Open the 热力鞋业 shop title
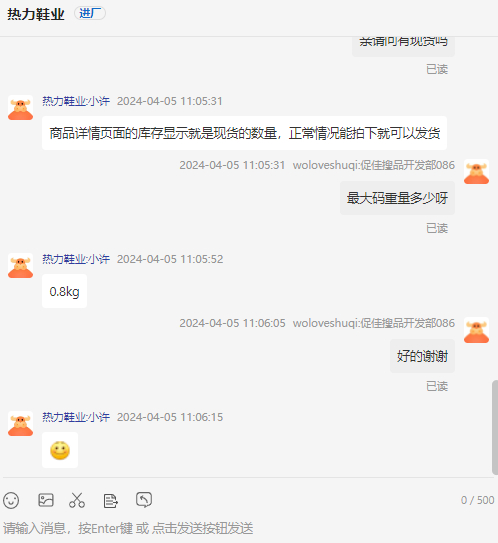Screen dimensions: 498x543 [36, 14]
